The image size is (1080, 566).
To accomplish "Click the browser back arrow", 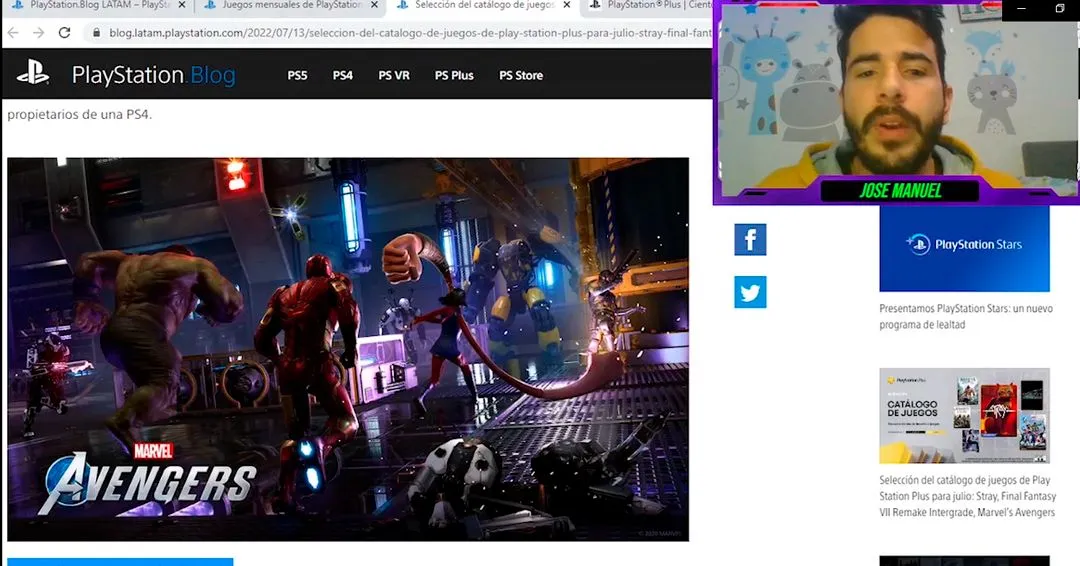I will click(x=13, y=32).
